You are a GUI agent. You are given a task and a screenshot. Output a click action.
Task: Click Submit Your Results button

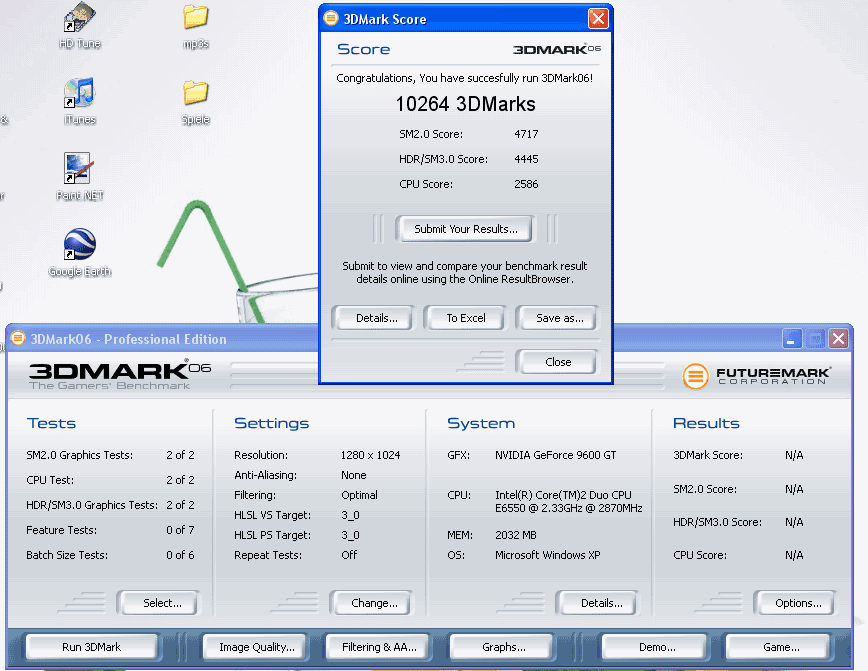click(x=466, y=229)
